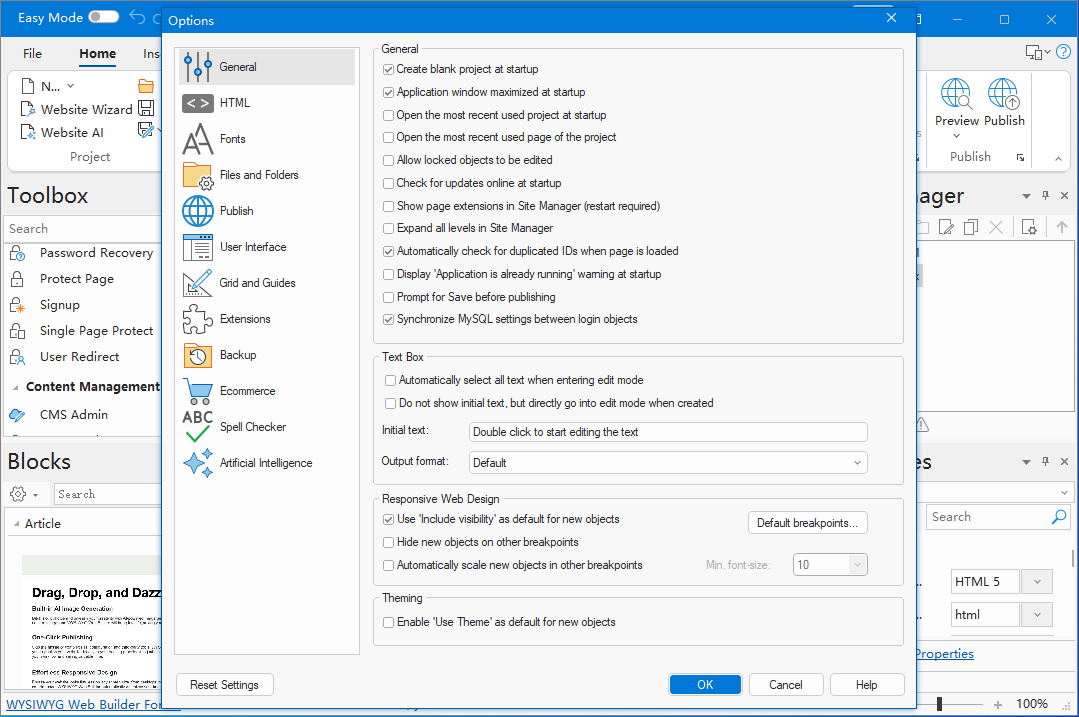Screen dimensions: 1079x717
Task: Expand the dropdown arrow under Preview
Action: click(x=957, y=136)
